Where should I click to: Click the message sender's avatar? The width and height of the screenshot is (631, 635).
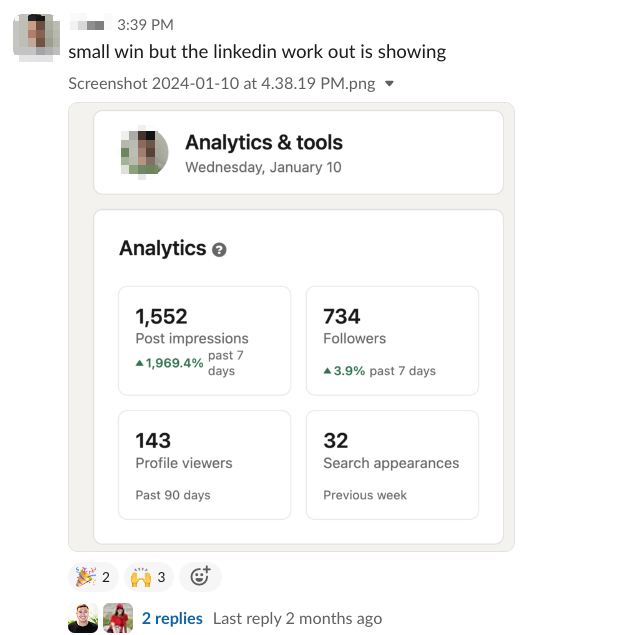click(35, 38)
